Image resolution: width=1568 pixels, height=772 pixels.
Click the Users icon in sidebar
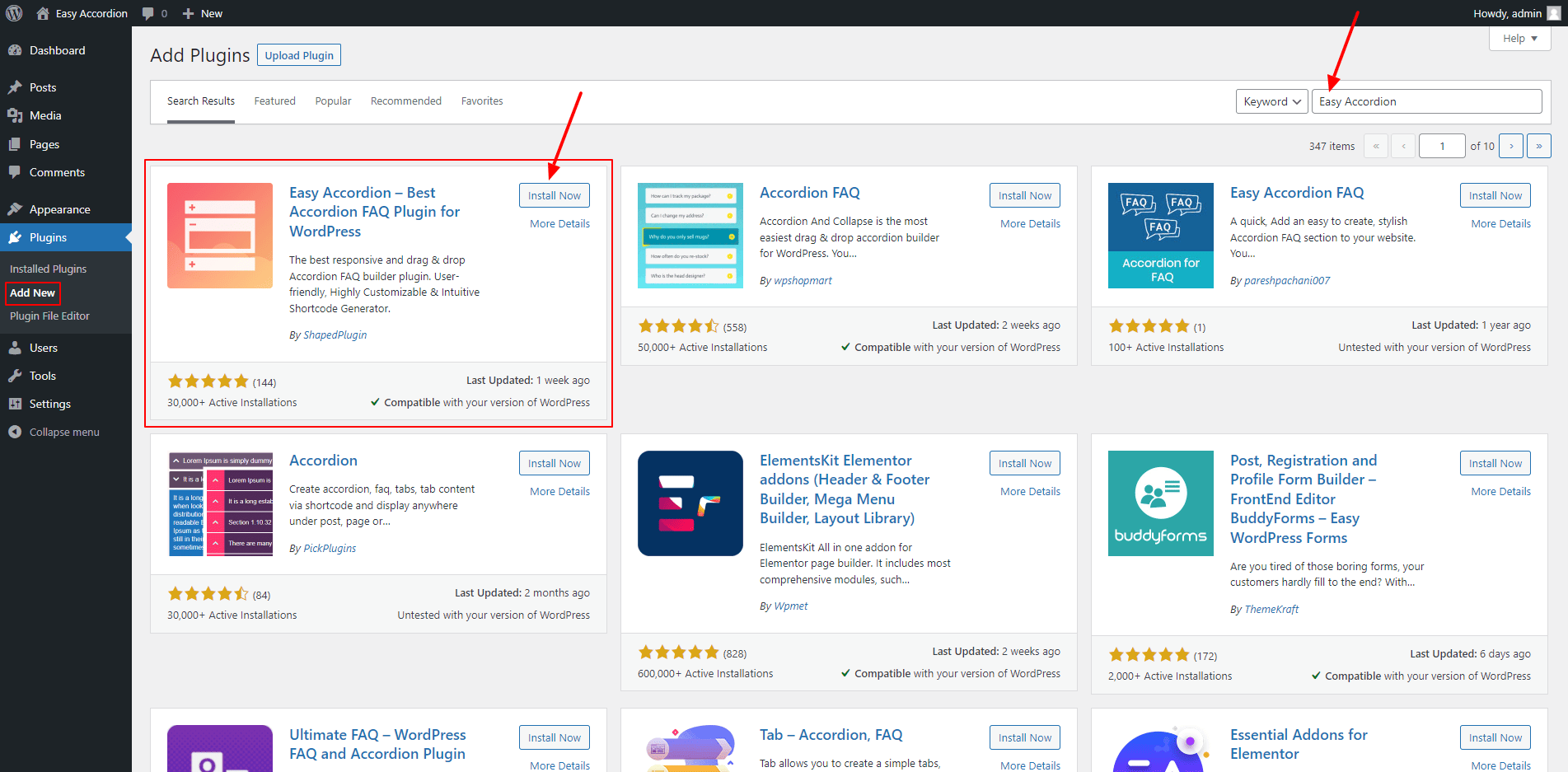[15, 348]
